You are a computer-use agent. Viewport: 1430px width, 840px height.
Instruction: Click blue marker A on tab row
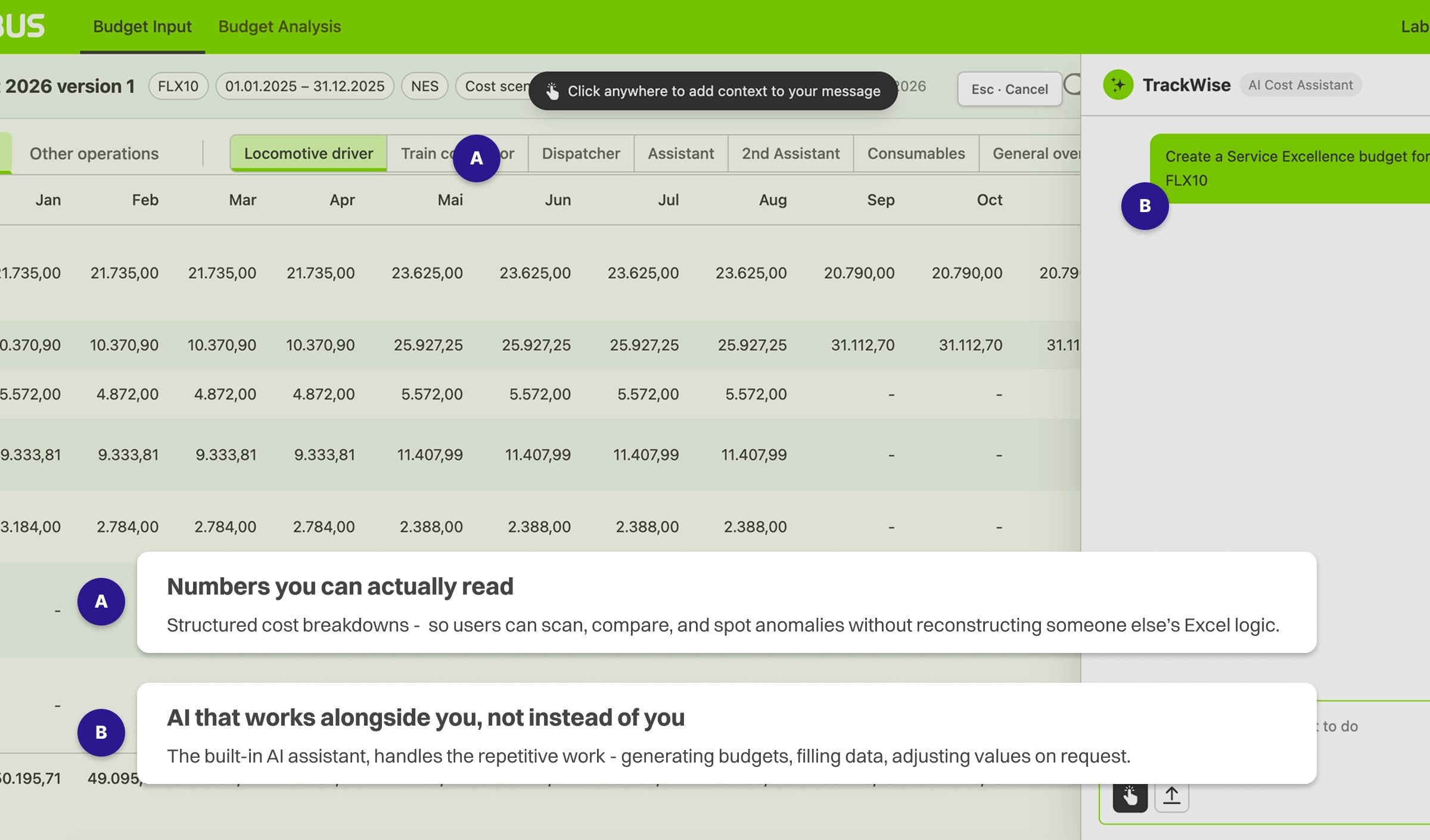point(476,158)
